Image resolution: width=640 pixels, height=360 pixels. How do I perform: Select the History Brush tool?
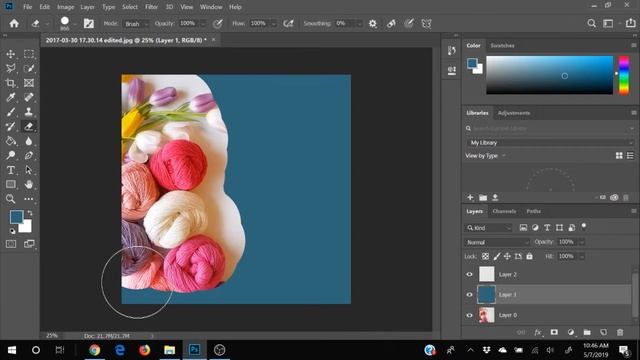(11, 127)
